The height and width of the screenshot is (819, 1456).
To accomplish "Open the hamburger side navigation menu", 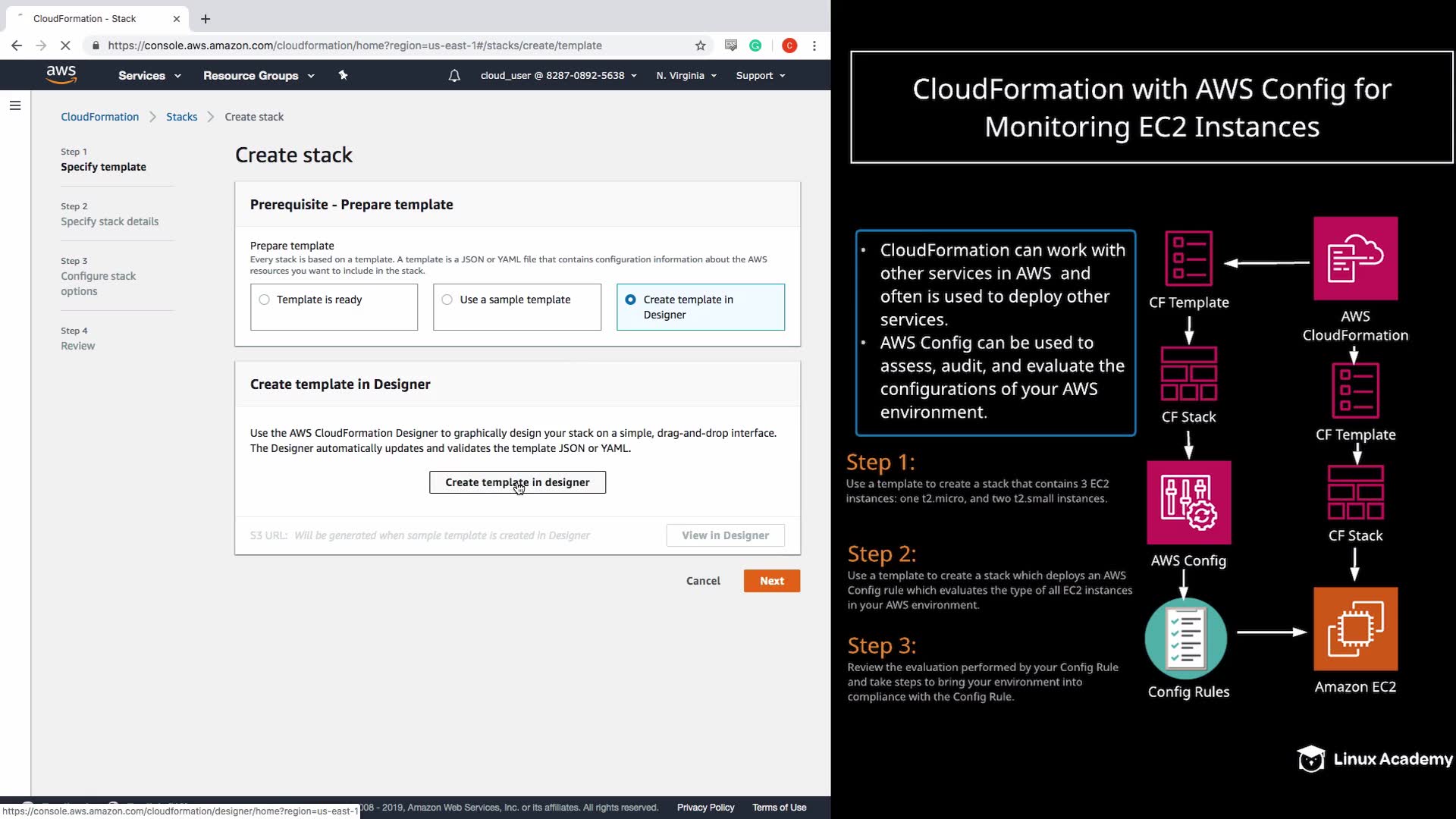I will point(15,105).
